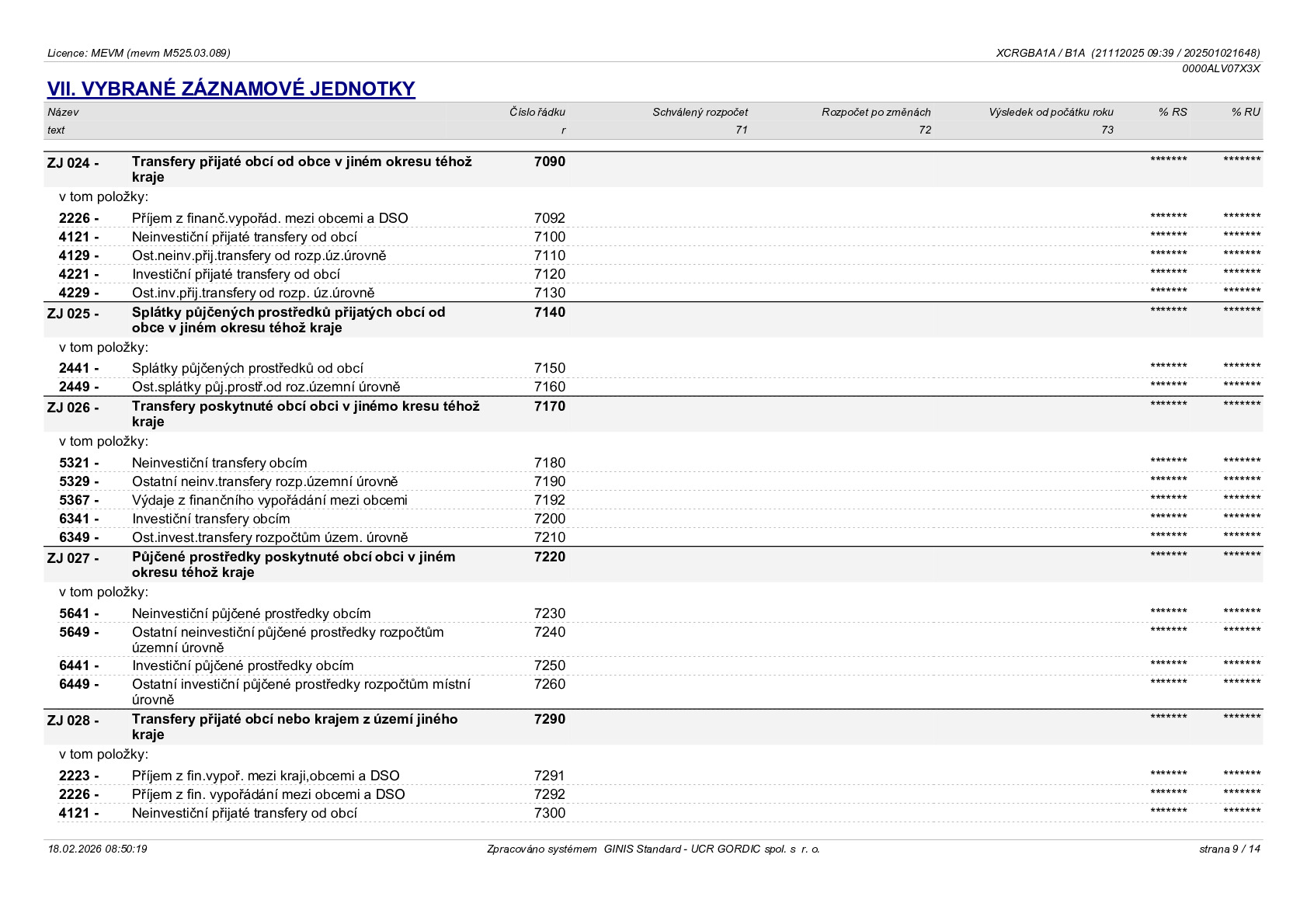
Task: Select row 2226 Příjem z finanč.vypořád.
Action: tap(653, 218)
